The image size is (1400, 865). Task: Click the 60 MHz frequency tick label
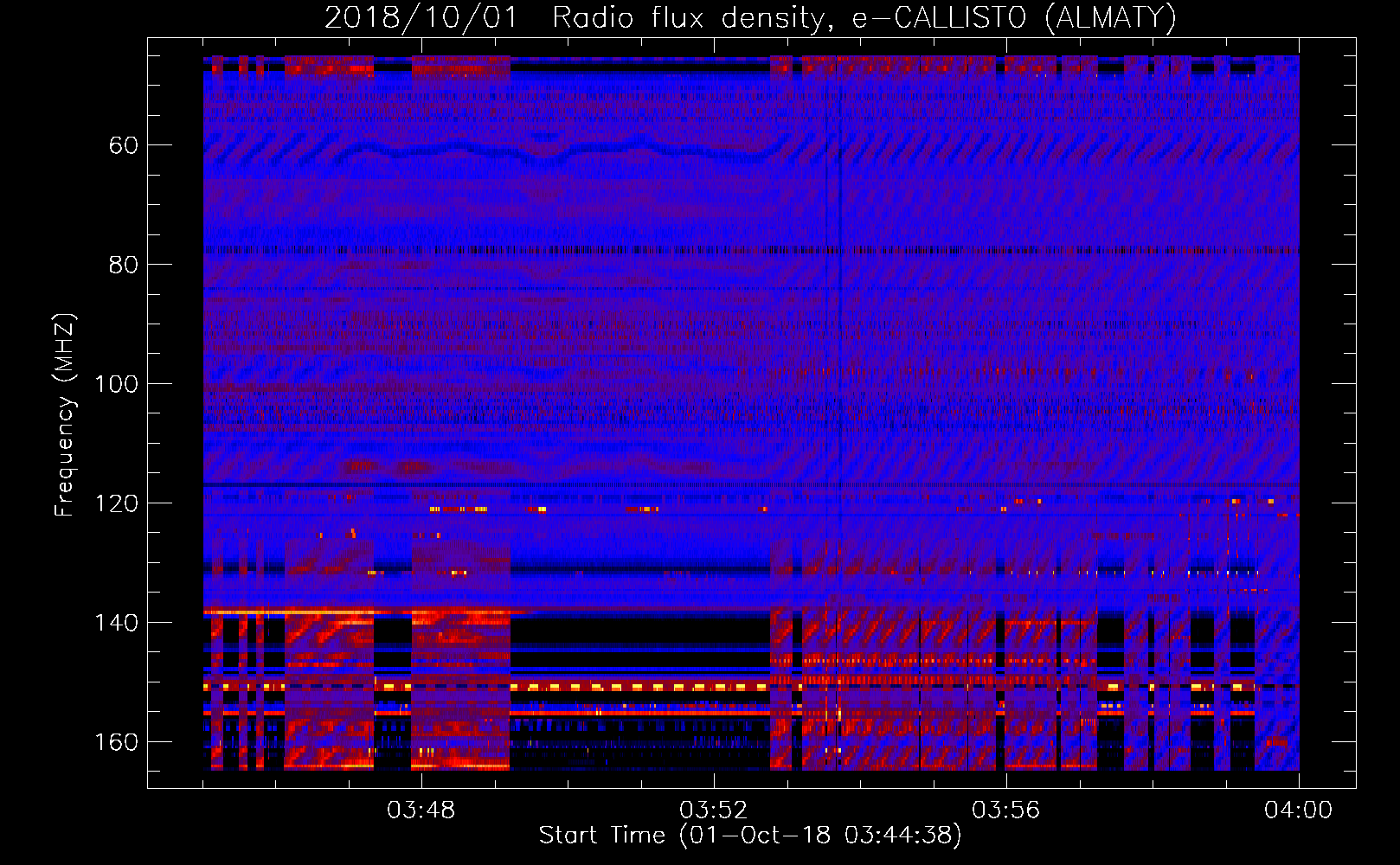tap(124, 145)
